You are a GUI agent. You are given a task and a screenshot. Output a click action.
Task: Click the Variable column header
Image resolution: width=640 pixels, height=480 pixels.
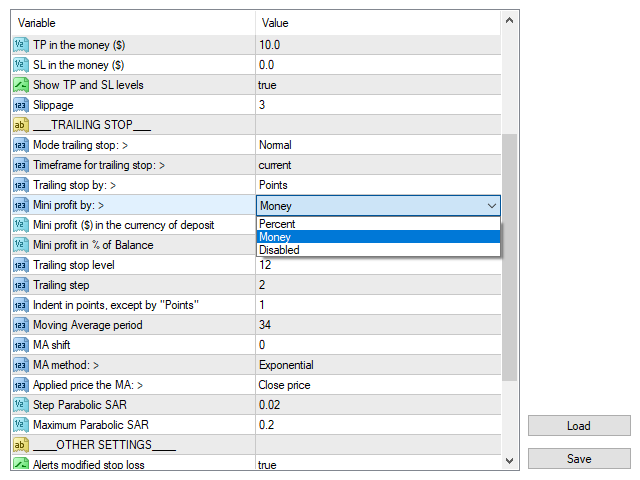[x=133, y=23]
